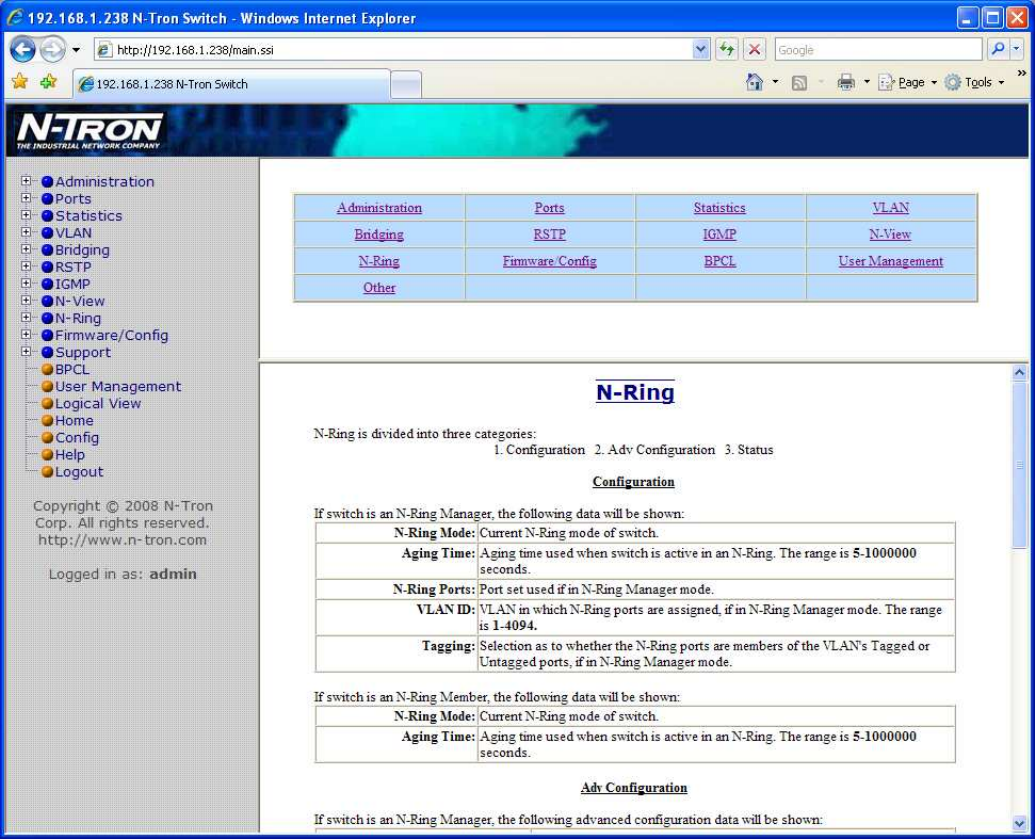Expand the VLAN tree node
The height and width of the screenshot is (839, 1035).
click(x=26, y=232)
